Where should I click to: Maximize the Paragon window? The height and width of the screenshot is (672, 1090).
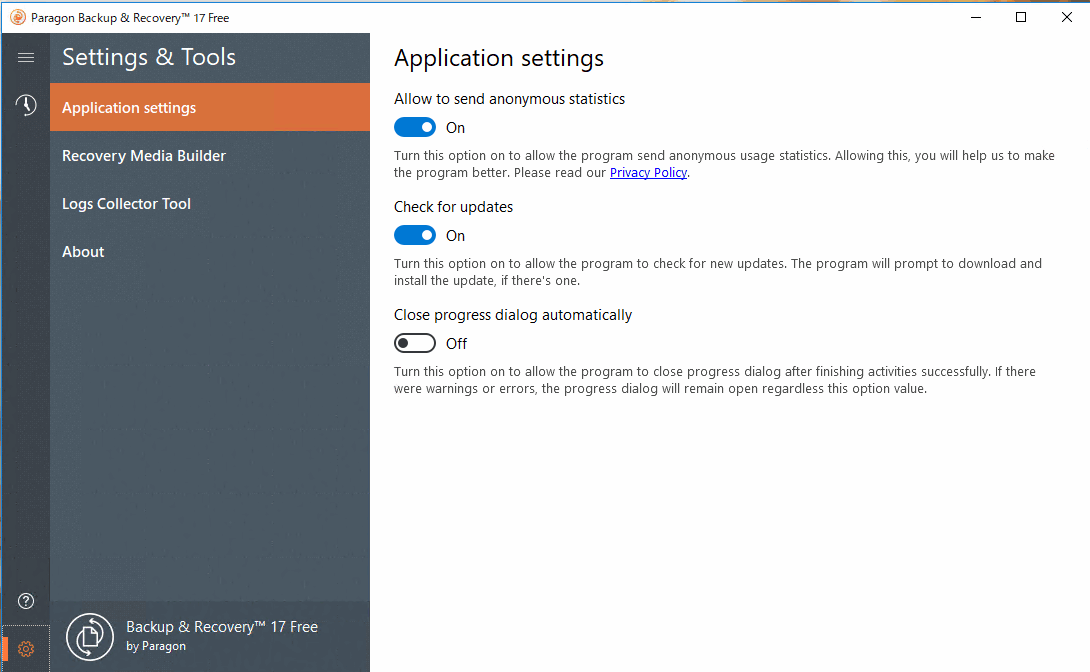coord(1020,17)
